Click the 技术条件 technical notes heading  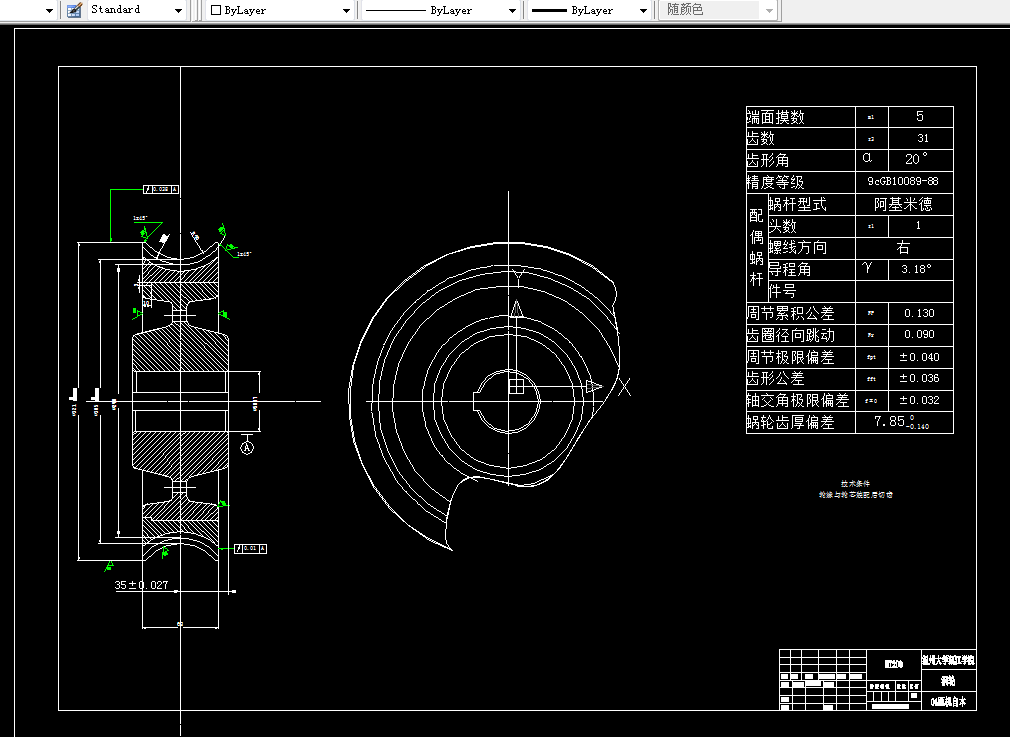(855, 483)
